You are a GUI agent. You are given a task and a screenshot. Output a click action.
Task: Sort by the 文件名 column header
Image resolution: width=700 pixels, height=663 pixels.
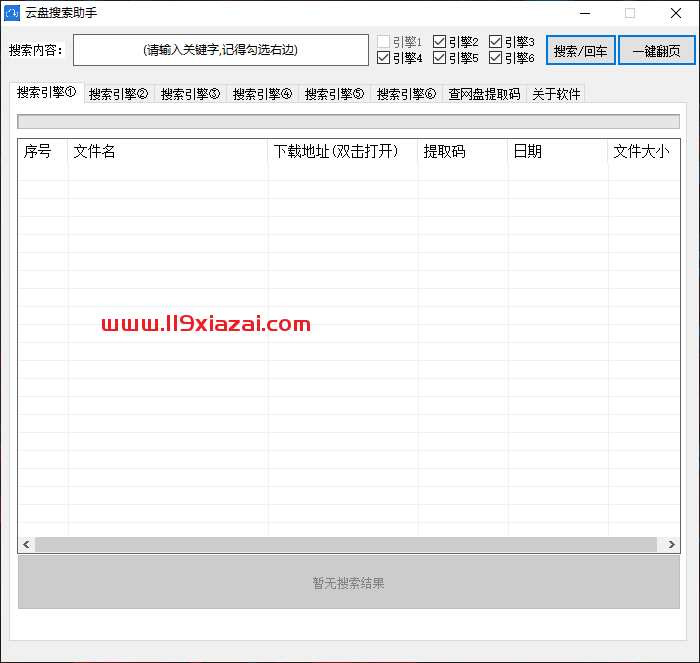click(168, 151)
